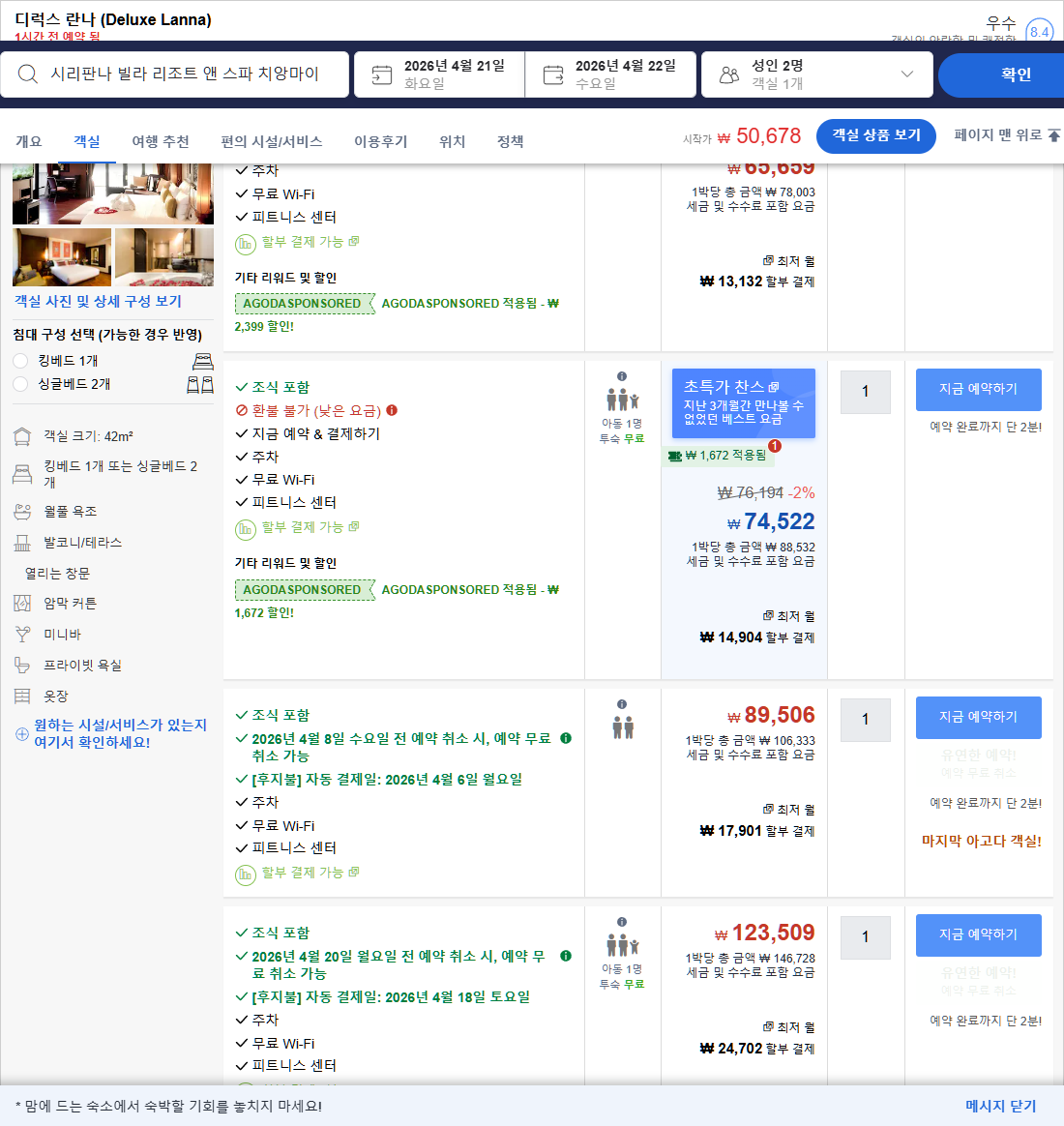The height and width of the screenshot is (1126, 1064).
Task: Click the 8.4 review score badge
Action: pos(1039,31)
